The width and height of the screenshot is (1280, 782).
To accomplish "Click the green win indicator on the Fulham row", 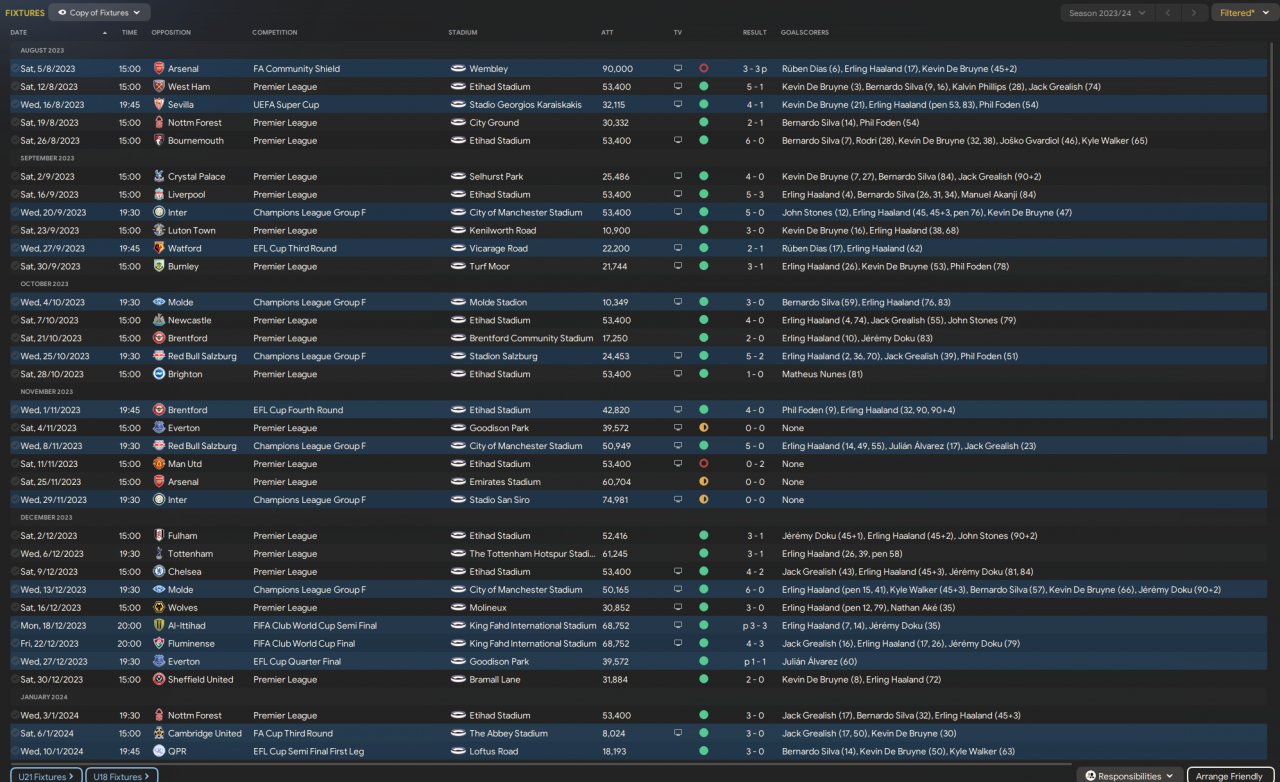I will pos(704,536).
